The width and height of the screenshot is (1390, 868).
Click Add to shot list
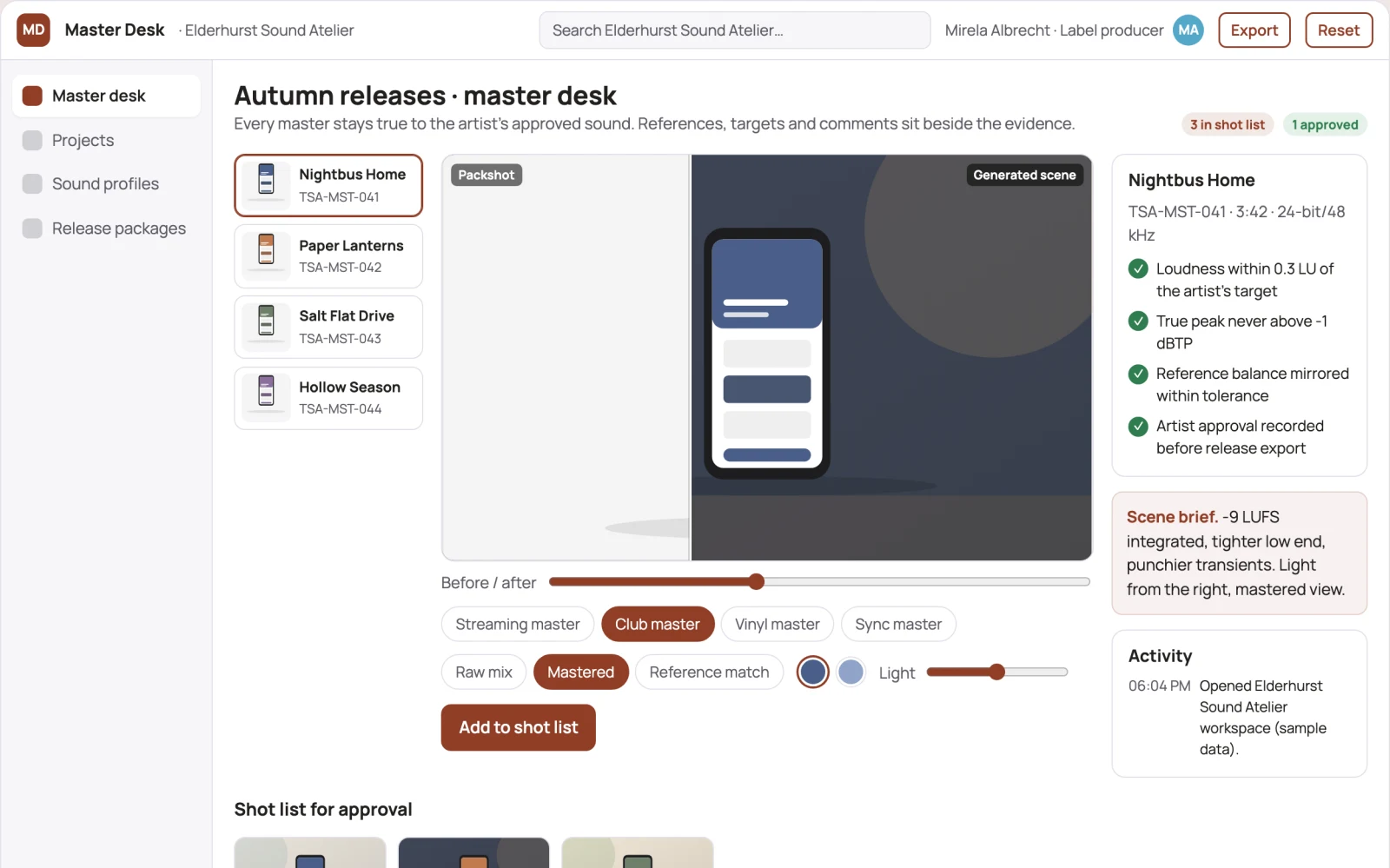click(519, 727)
